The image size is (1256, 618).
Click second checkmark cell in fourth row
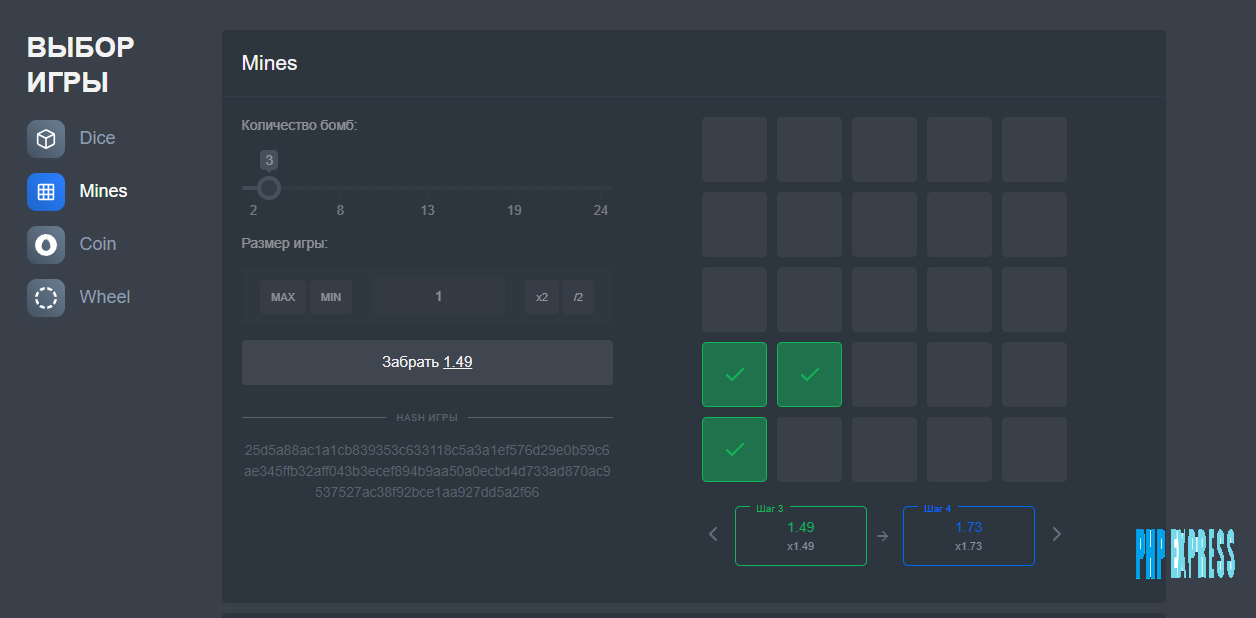[x=809, y=375]
